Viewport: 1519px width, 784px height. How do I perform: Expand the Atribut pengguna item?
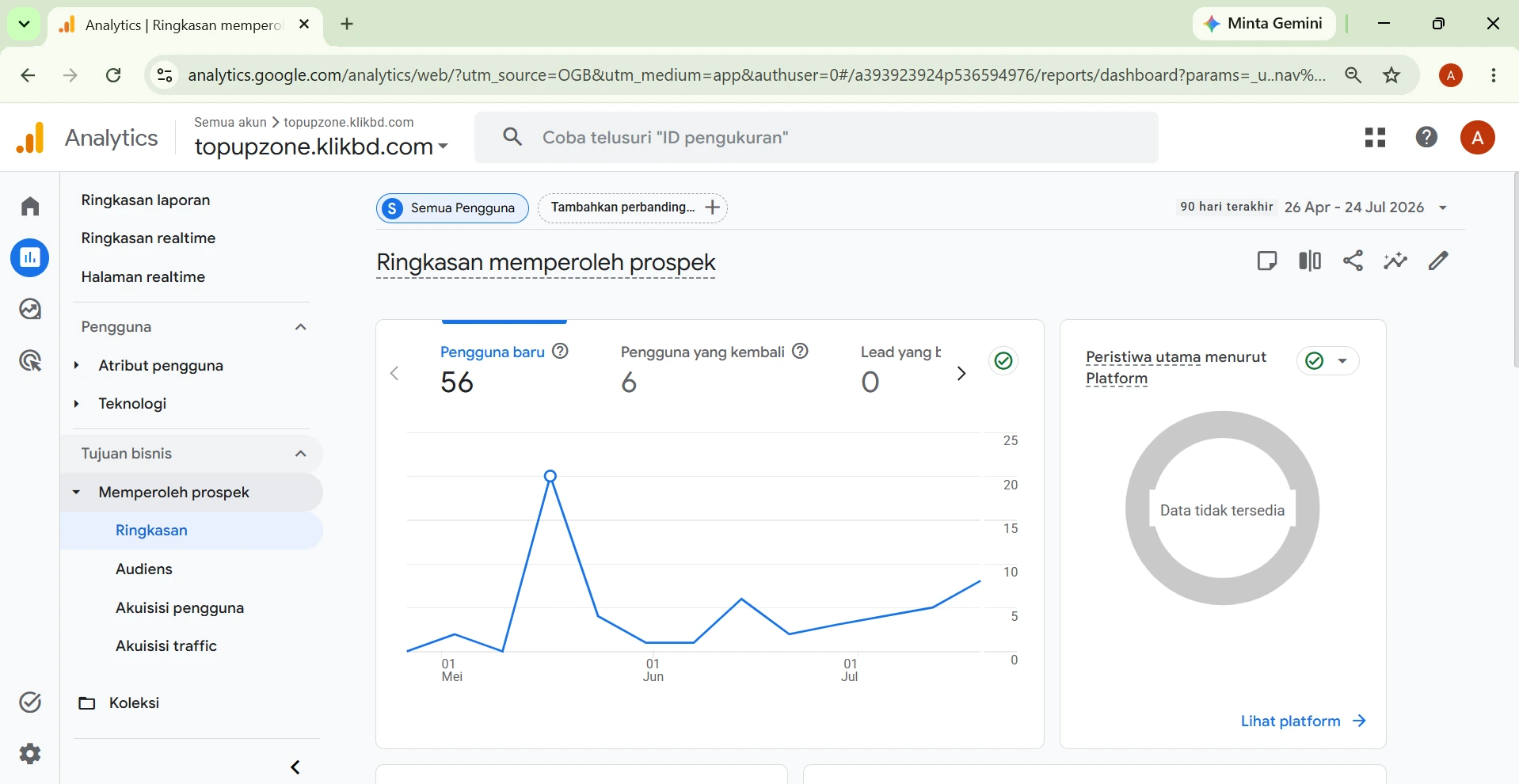[77, 365]
